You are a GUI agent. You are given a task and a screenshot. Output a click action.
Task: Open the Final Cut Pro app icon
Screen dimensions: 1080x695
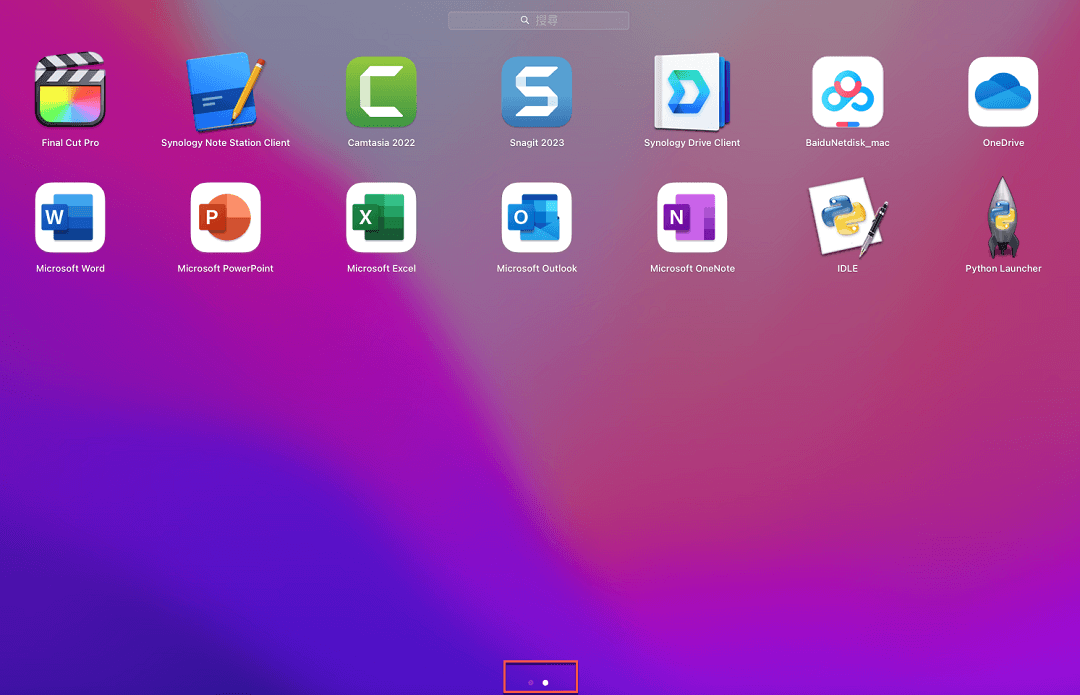(x=70, y=90)
